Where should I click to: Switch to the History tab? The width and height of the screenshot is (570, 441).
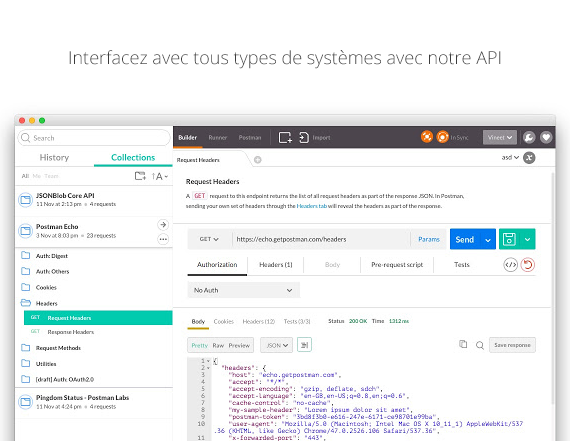pos(54,157)
